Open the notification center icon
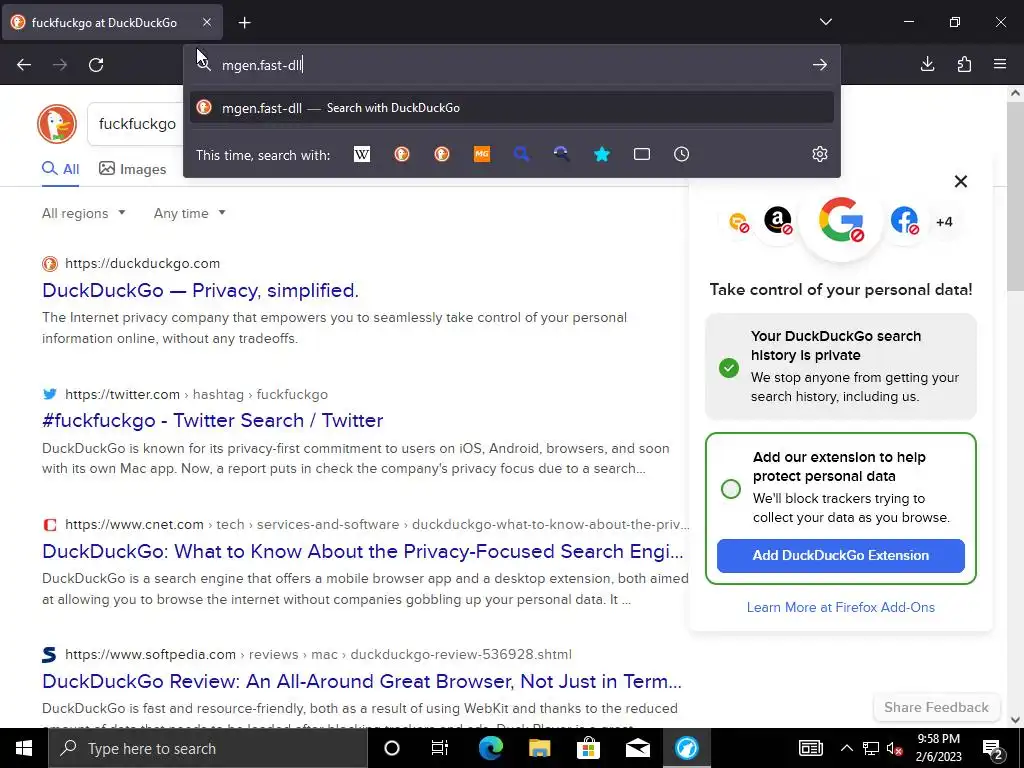The width and height of the screenshot is (1024, 768). pyautogui.click(x=992, y=748)
